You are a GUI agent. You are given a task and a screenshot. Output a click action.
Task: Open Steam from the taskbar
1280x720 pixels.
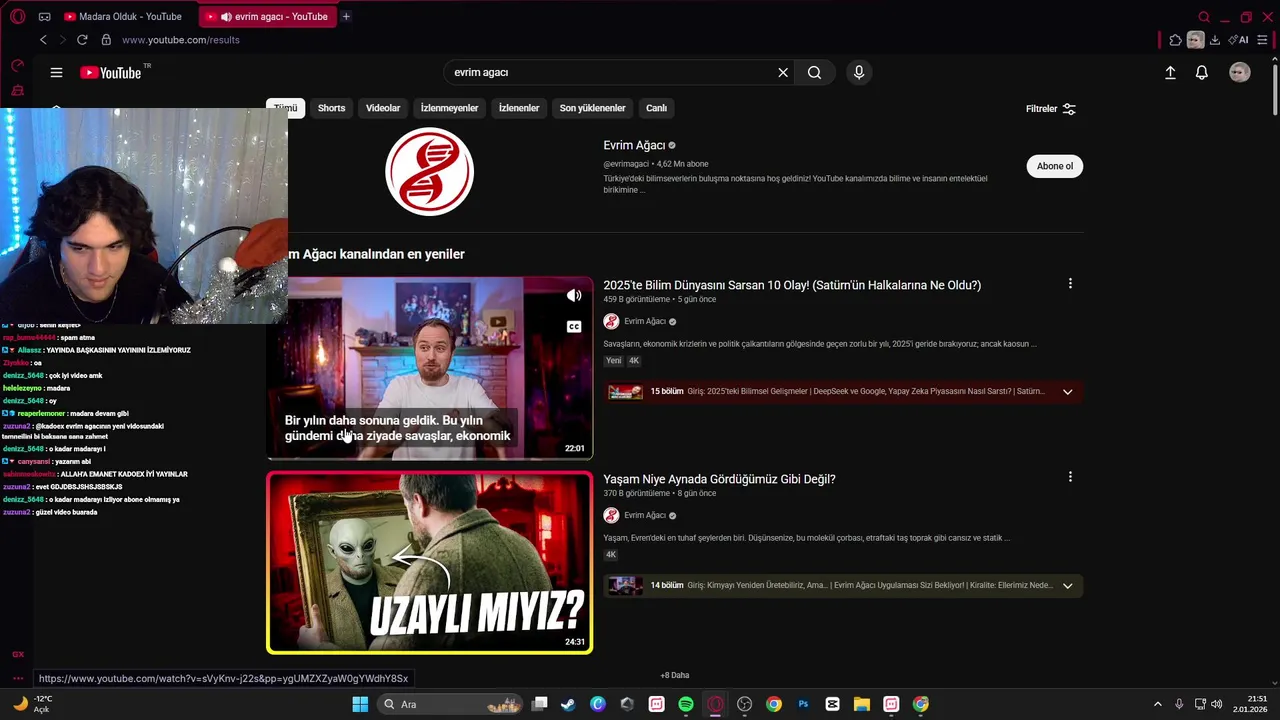click(568, 704)
